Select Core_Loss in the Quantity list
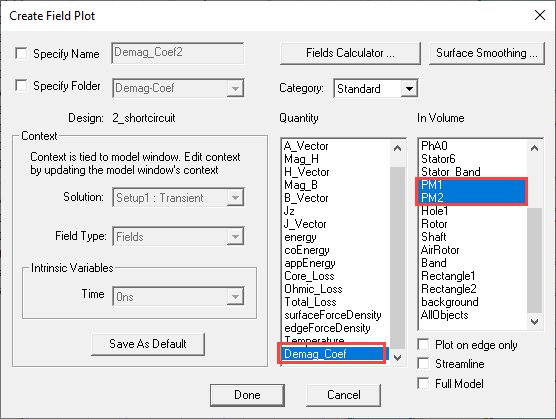Screen dimensions: 556x419 pos(309,276)
